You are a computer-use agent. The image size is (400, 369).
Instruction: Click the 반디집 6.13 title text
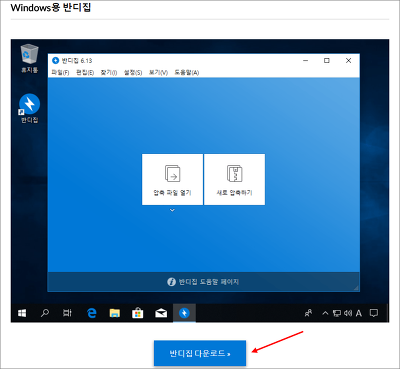pyautogui.click(x=77, y=61)
